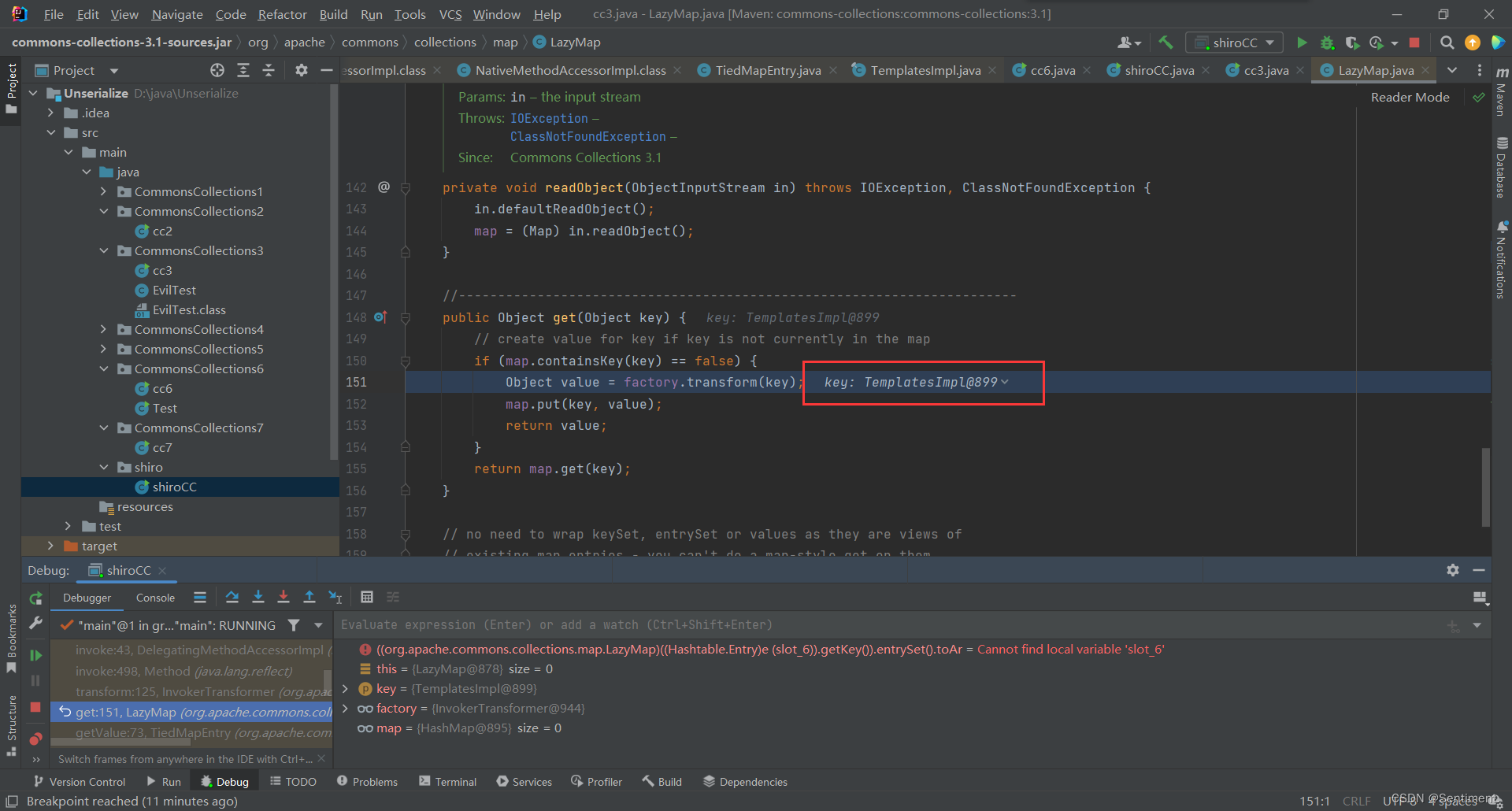Click the IDE update orange arrow icon
This screenshot has width=1512, height=811.
1472,43
